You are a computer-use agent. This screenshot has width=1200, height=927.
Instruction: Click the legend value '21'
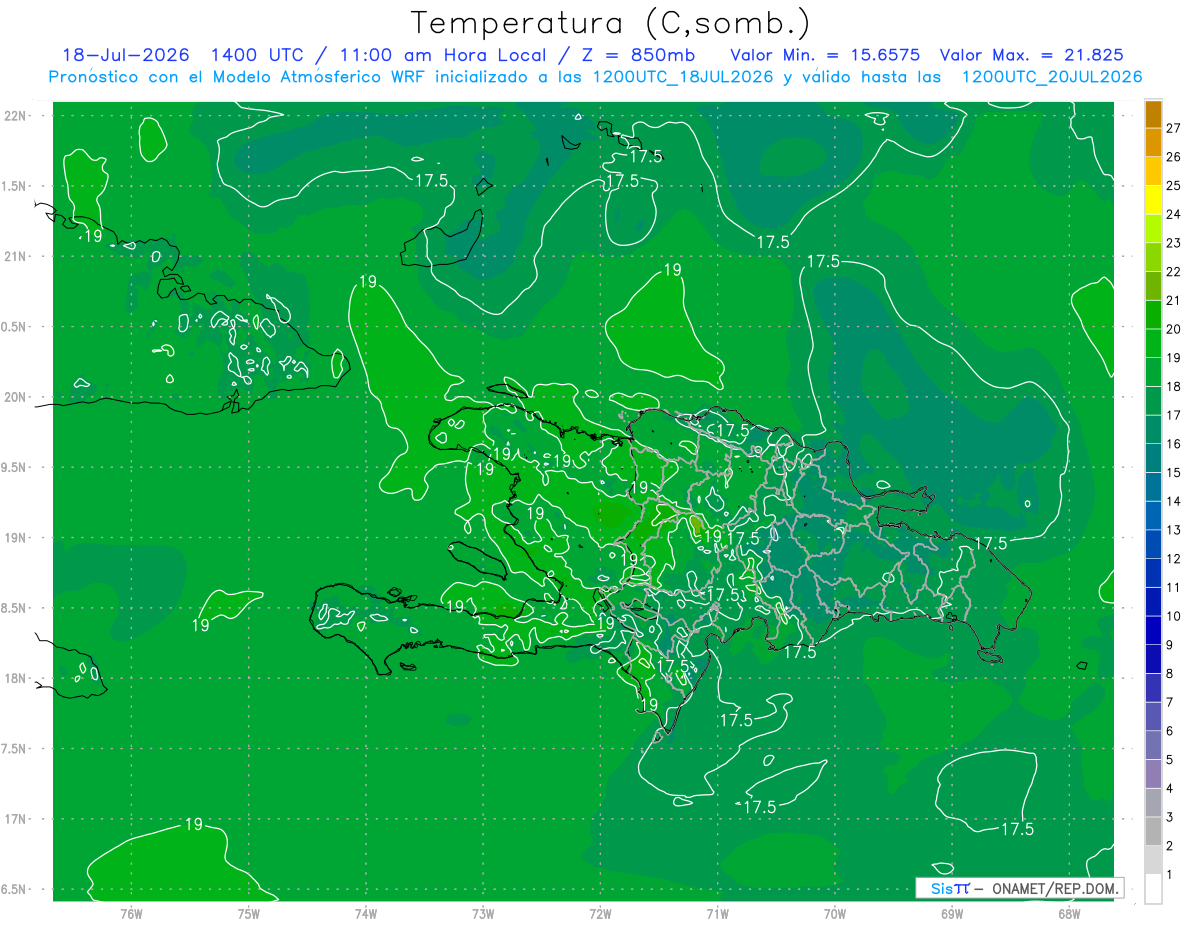[1174, 299]
